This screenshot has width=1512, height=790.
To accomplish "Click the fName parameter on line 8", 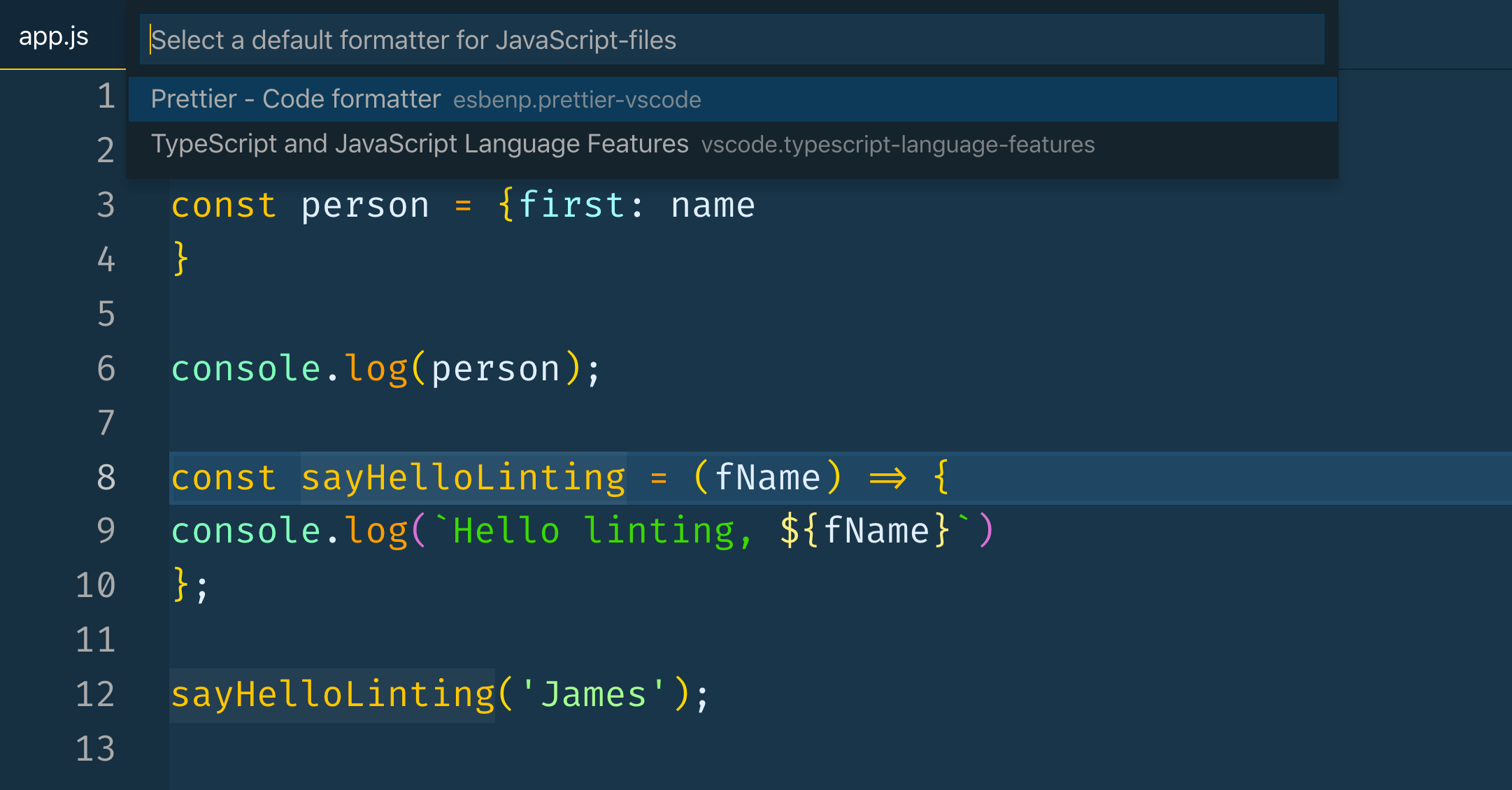I will pyautogui.click(x=767, y=477).
